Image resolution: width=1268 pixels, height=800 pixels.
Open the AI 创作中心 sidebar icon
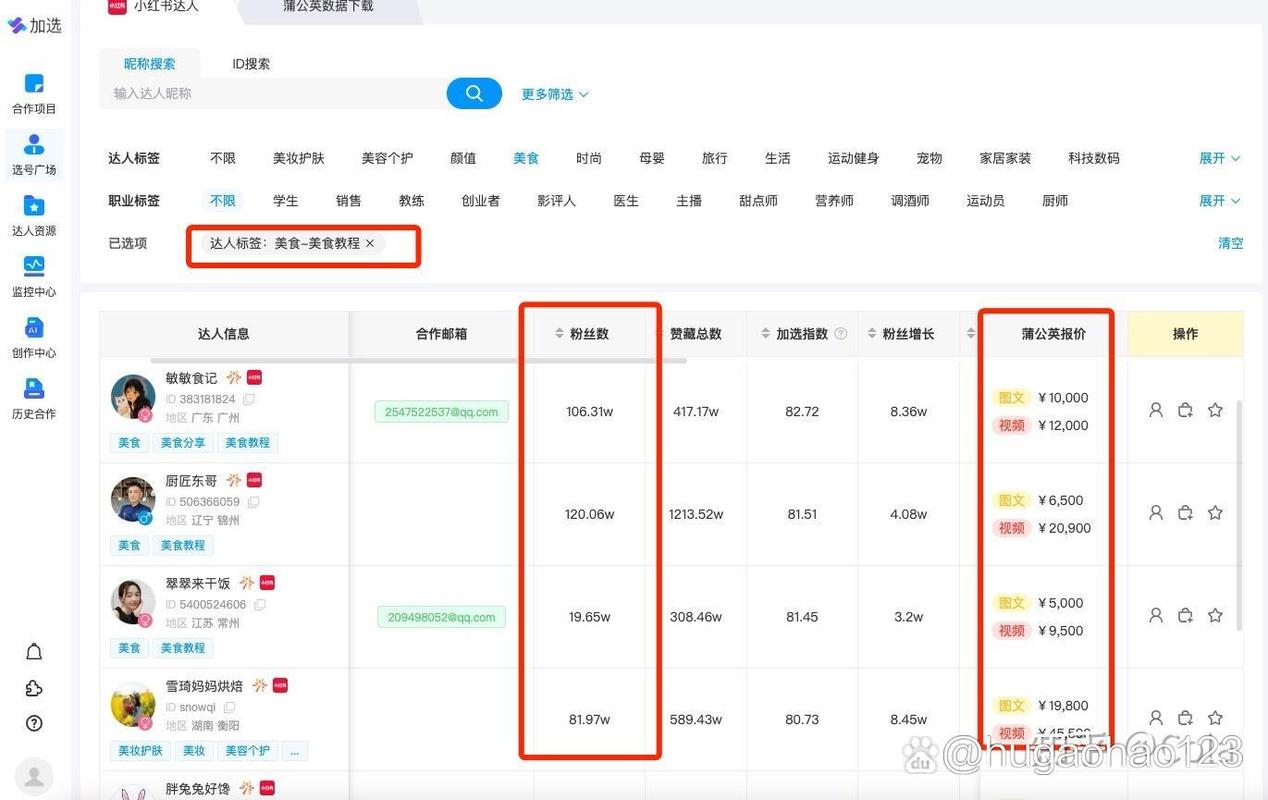tap(34, 338)
